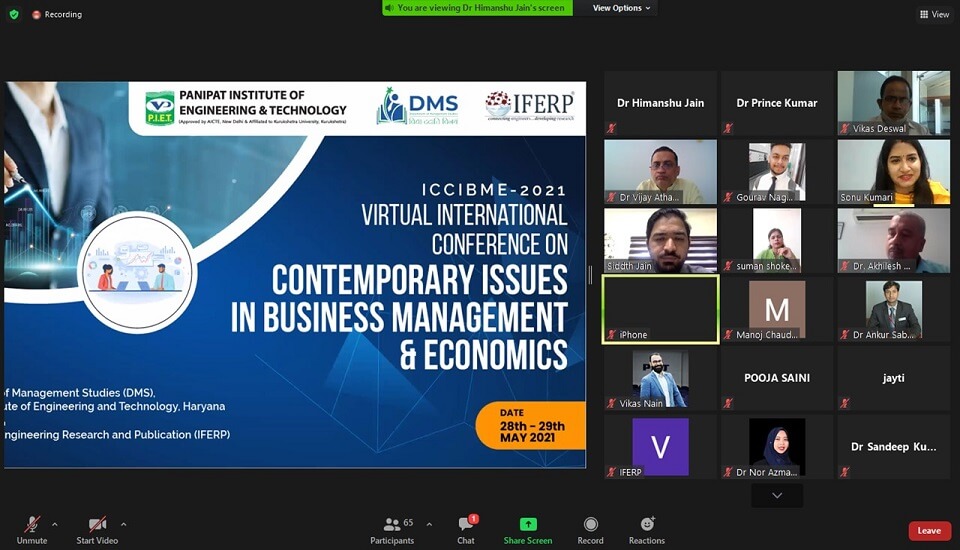Click the green Share Screen icon

[x=528, y=525]
